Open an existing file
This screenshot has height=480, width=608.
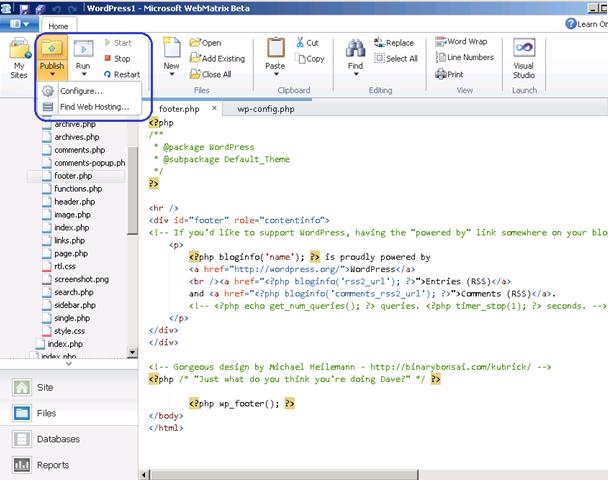[x=205, y=43]
